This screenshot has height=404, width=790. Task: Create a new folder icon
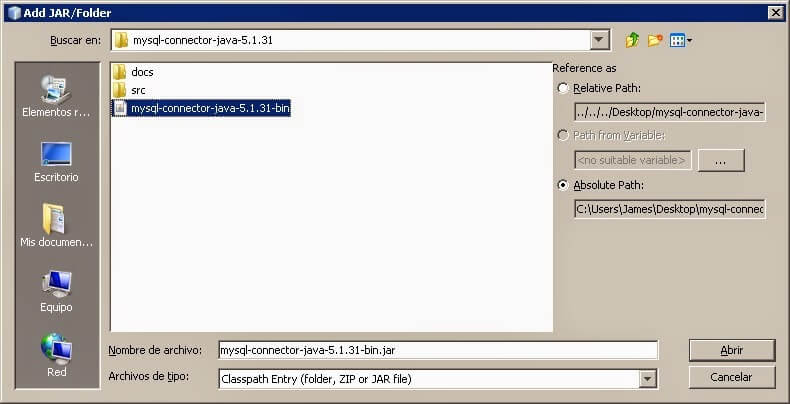[x=654, y=40]
